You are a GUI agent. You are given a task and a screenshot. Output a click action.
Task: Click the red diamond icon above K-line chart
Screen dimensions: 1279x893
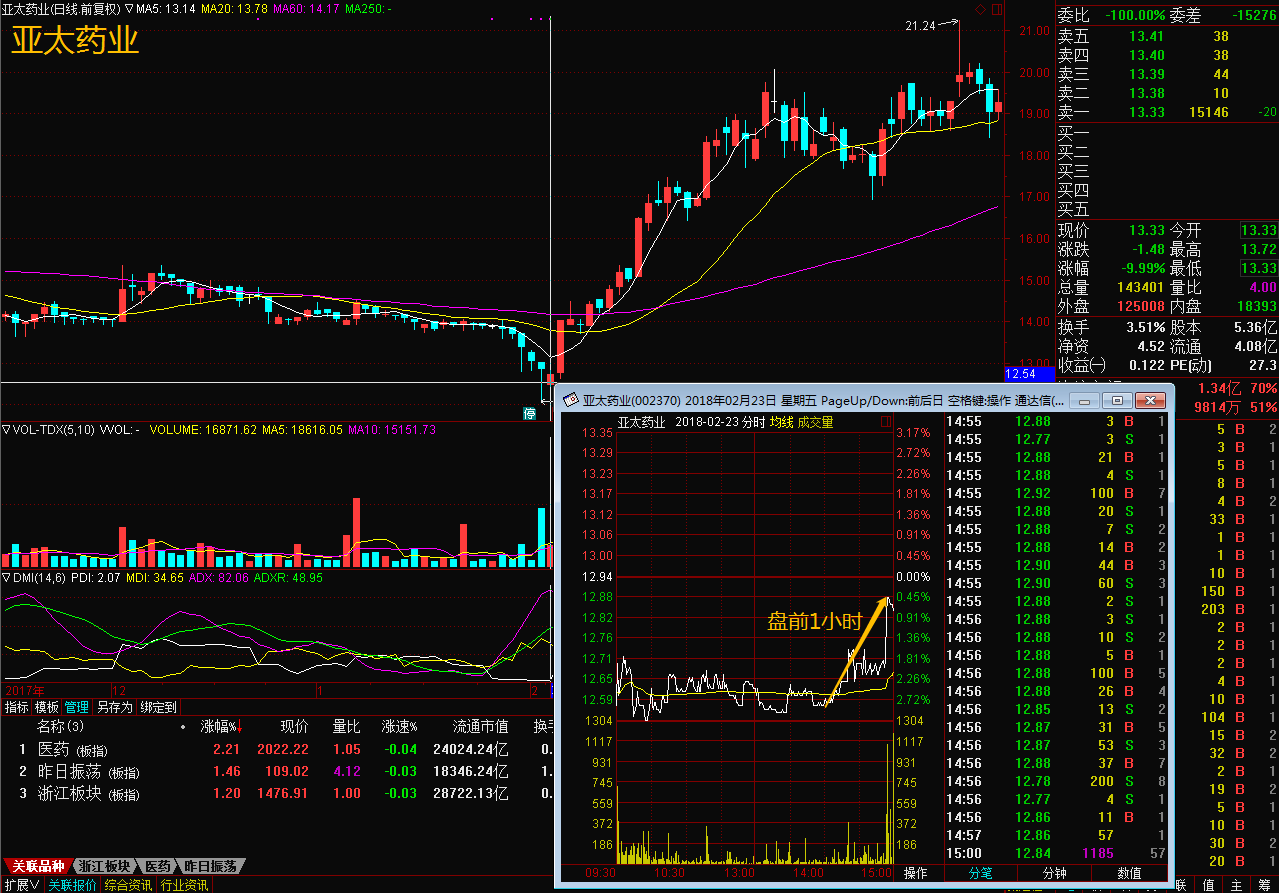(x=980, y=9)
